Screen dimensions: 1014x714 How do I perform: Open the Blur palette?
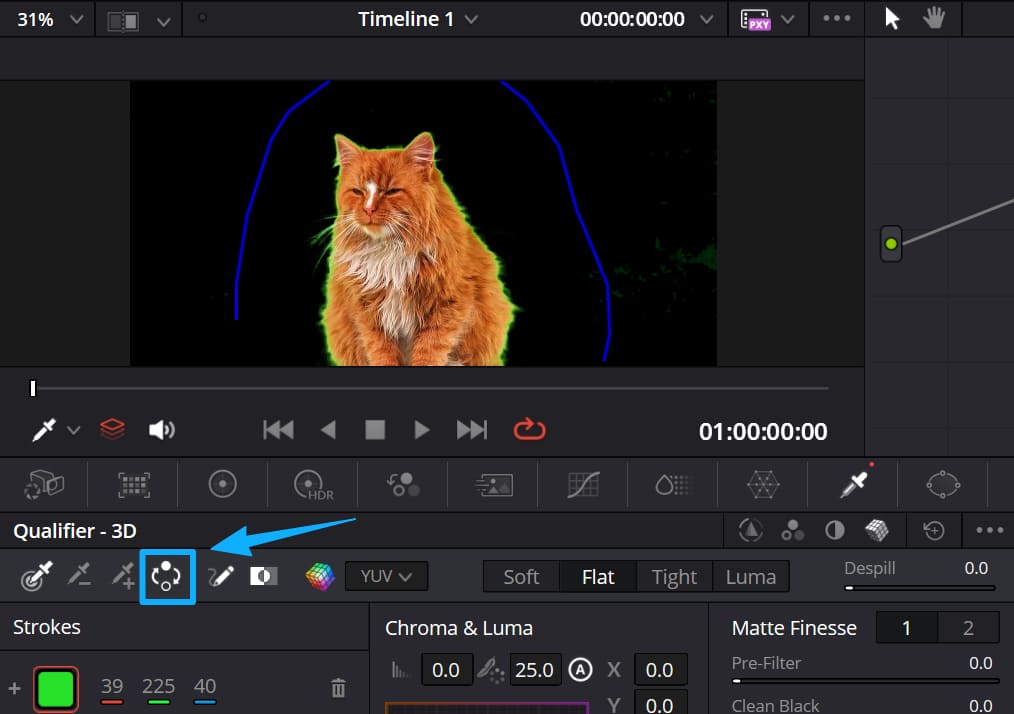(671, 484)
